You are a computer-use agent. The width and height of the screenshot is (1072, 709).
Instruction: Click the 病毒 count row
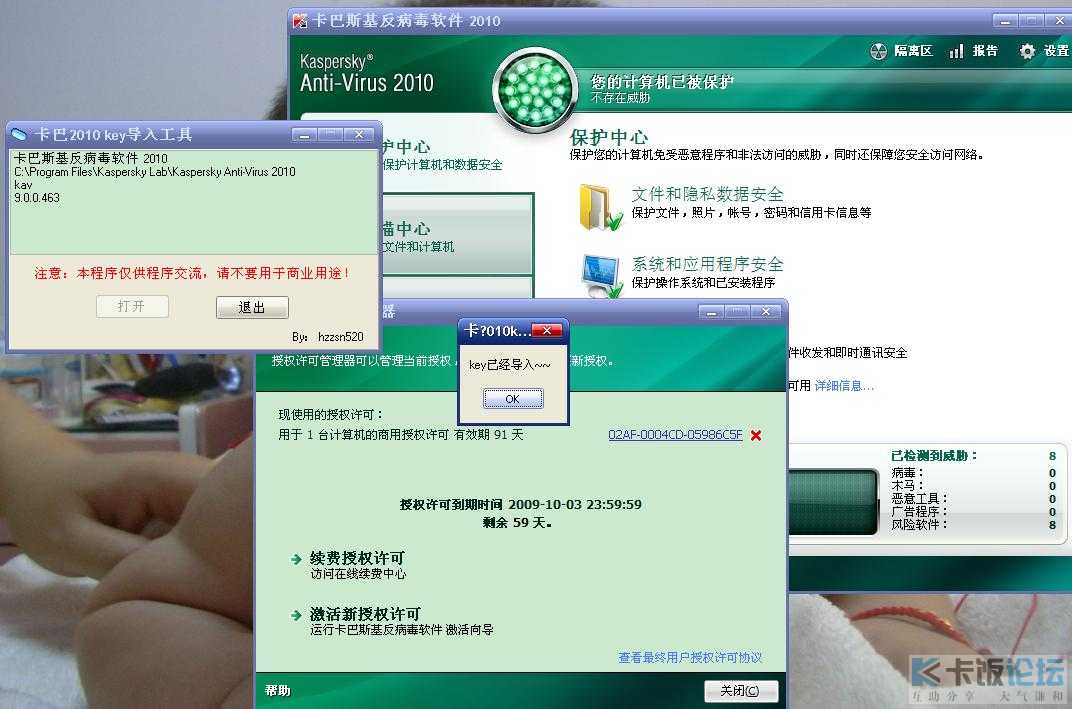coord(974,472)
